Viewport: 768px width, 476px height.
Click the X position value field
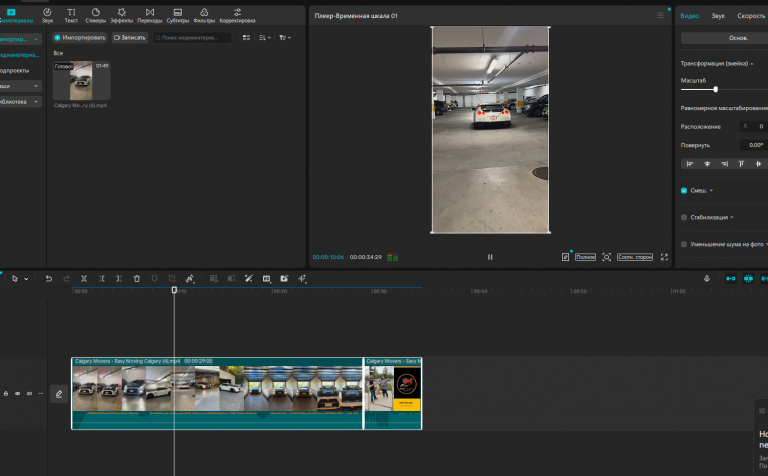[753, 126]
